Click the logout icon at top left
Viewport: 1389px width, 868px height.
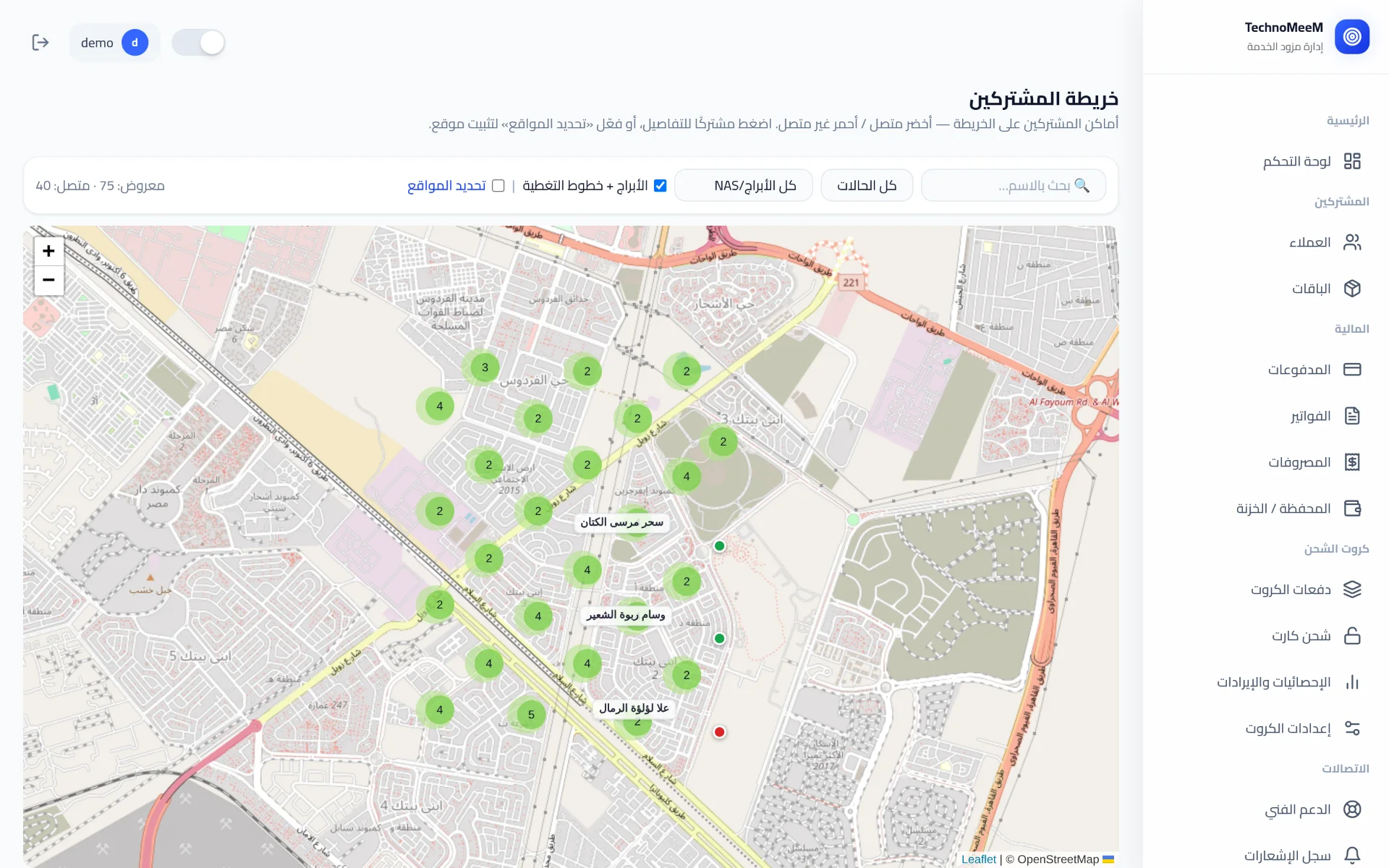[41, 43]
